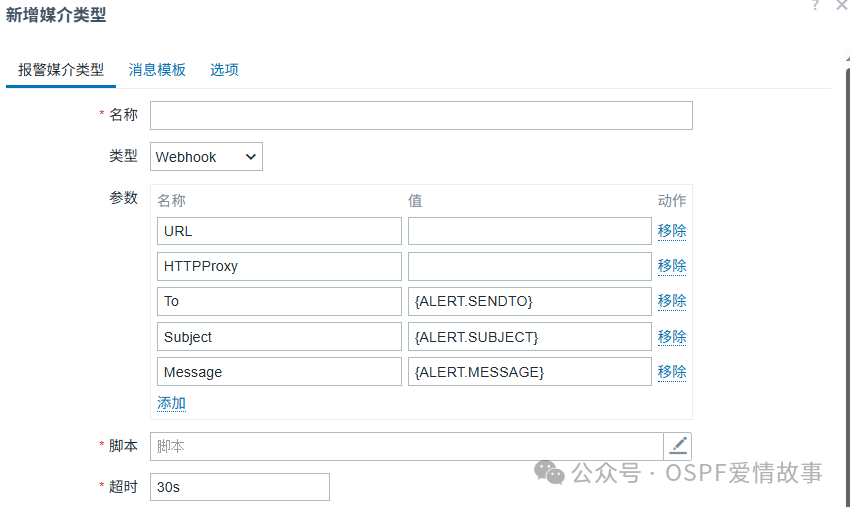850x507 pixels.
Task: Open script editor with pencil icon
Action: (x=678, y=446)
